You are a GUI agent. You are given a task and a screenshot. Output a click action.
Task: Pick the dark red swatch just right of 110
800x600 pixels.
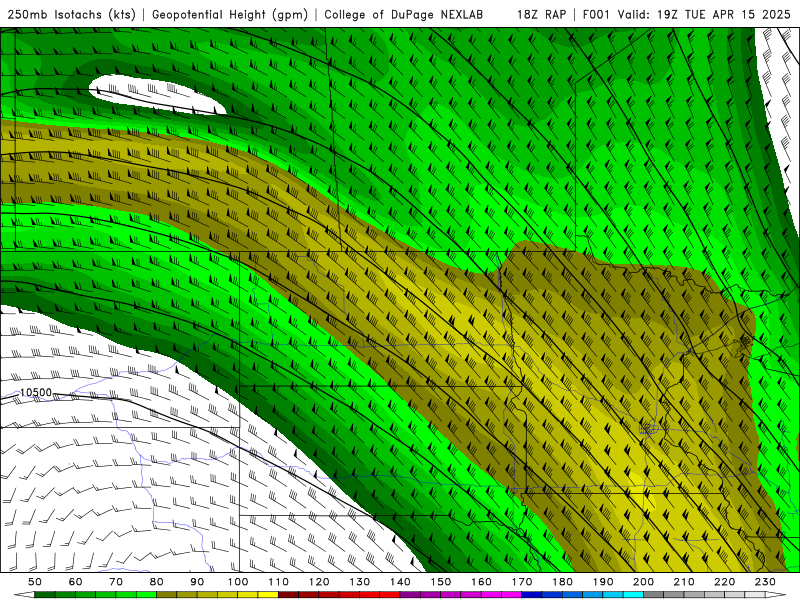288,595
